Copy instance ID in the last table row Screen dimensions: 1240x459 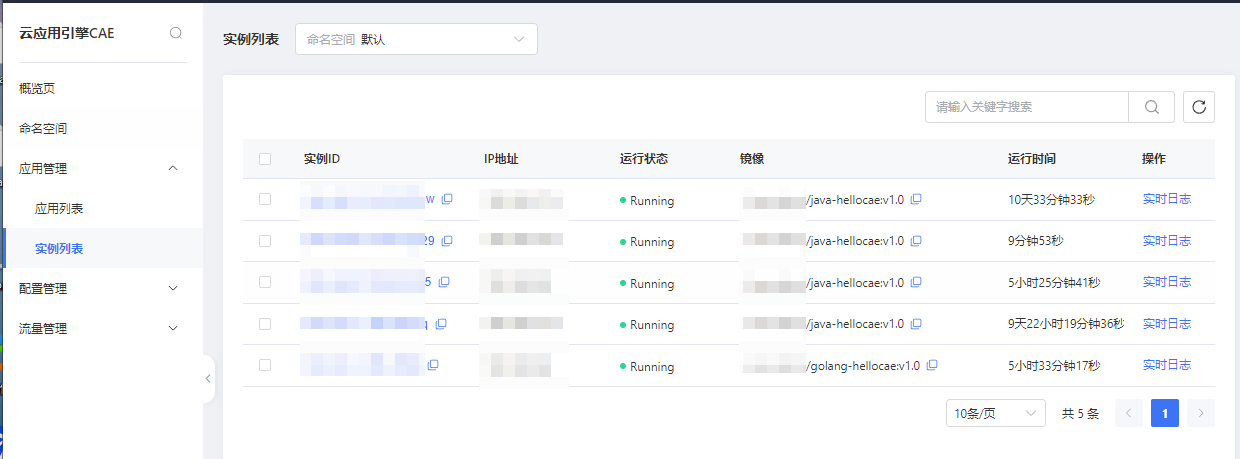click(x=433, y=366)
